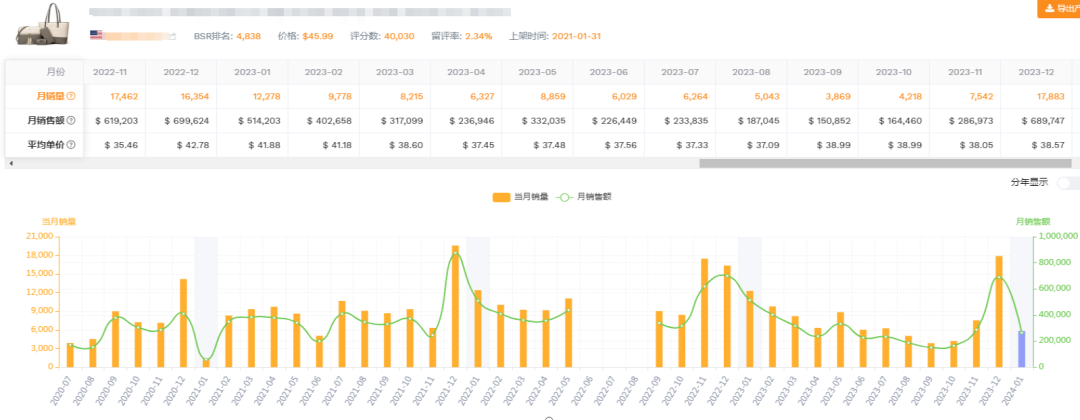Image resolution: width=1080 pixels, height=420 pixels.
Task: Click the short orange bar for 2021-01
Action: point(206,363)
